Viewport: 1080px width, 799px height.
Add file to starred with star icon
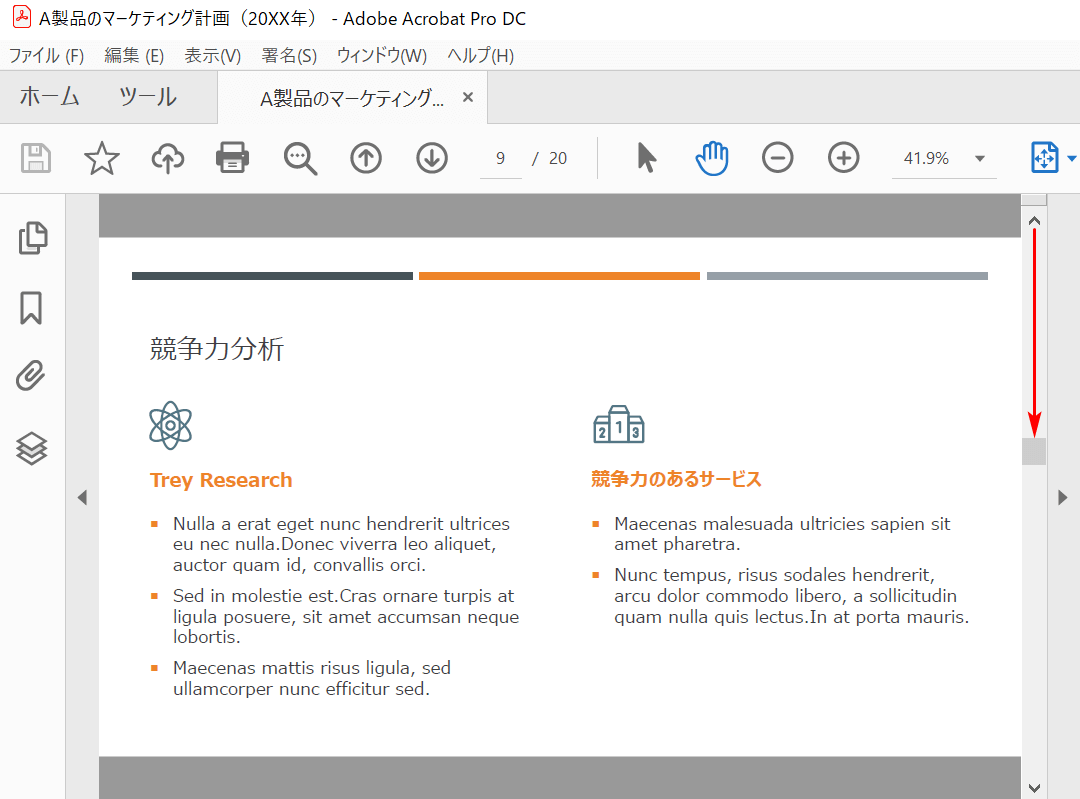pyautogui.click(x=102, y=158)
